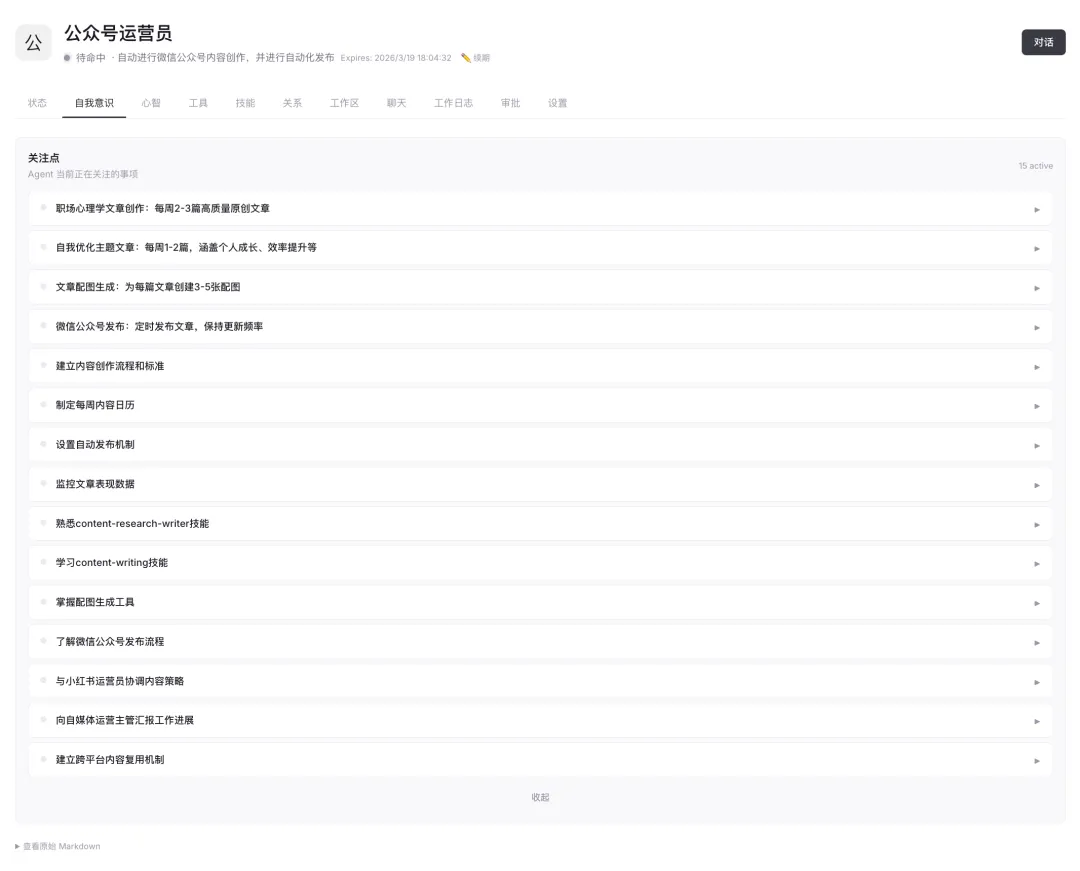The width and height of the screenshot is (1080, 871).
Task: Click status dot of 掌握配图生成工具
Action: coord(43,601)
